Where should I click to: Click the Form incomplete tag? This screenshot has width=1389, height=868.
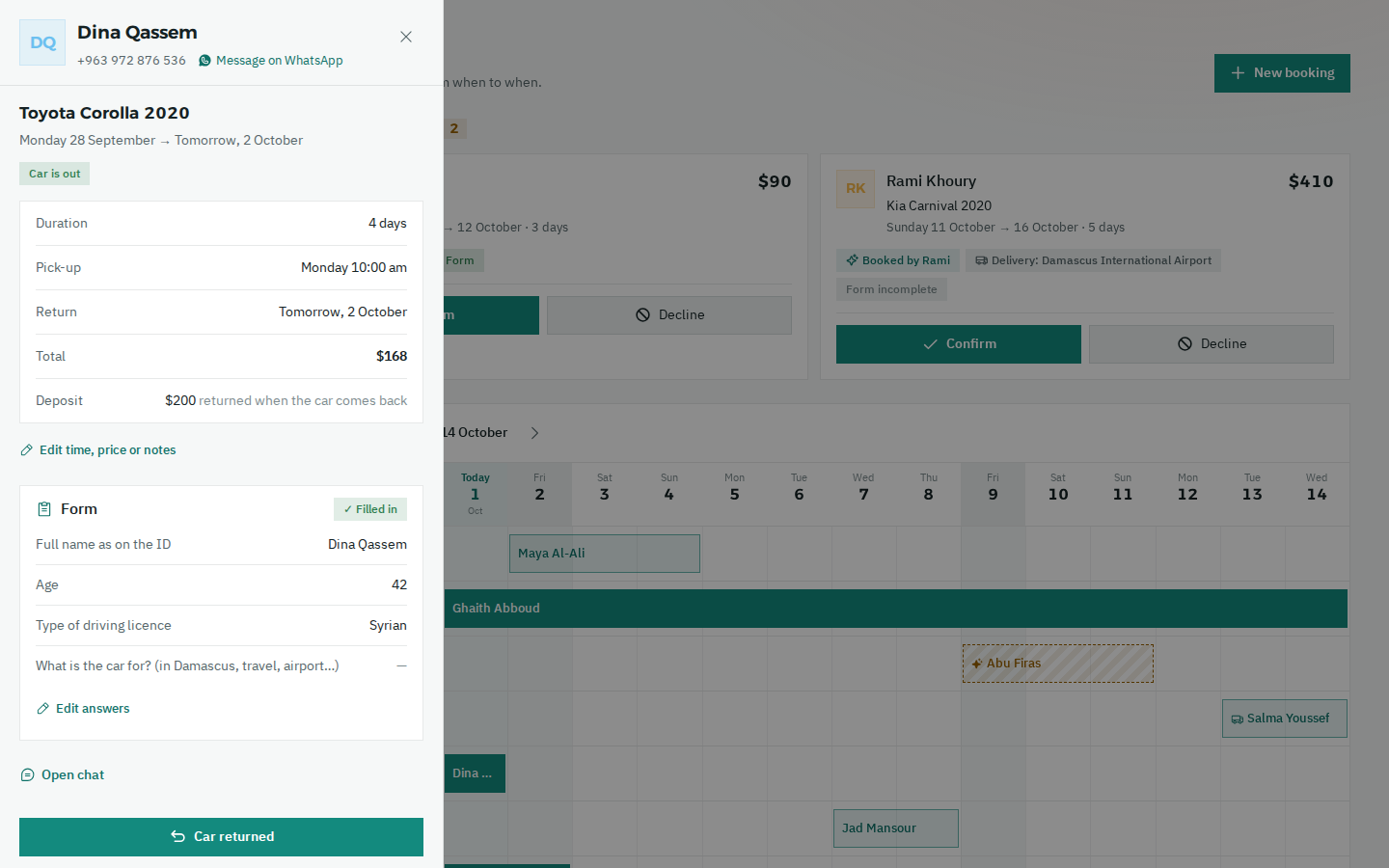[891, 289]
